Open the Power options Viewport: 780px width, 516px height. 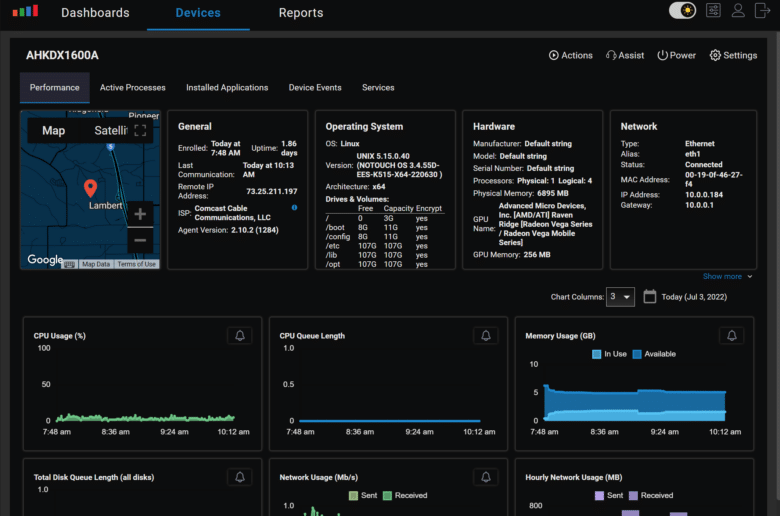(x=676, y=55)
